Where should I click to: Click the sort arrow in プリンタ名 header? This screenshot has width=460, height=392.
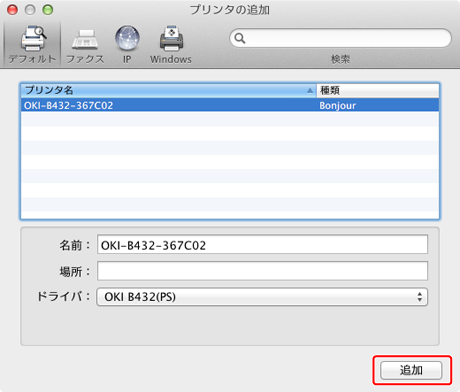310,90
